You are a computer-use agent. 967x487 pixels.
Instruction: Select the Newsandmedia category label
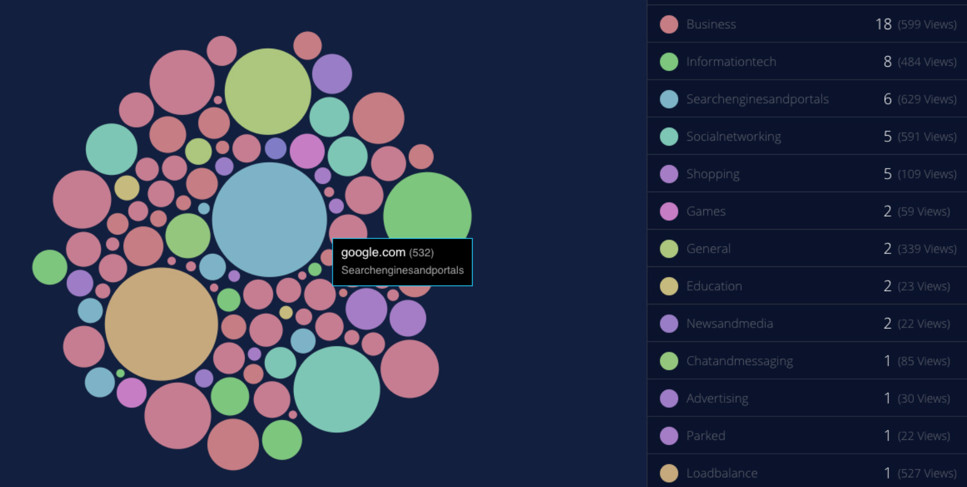pos(729,323)
